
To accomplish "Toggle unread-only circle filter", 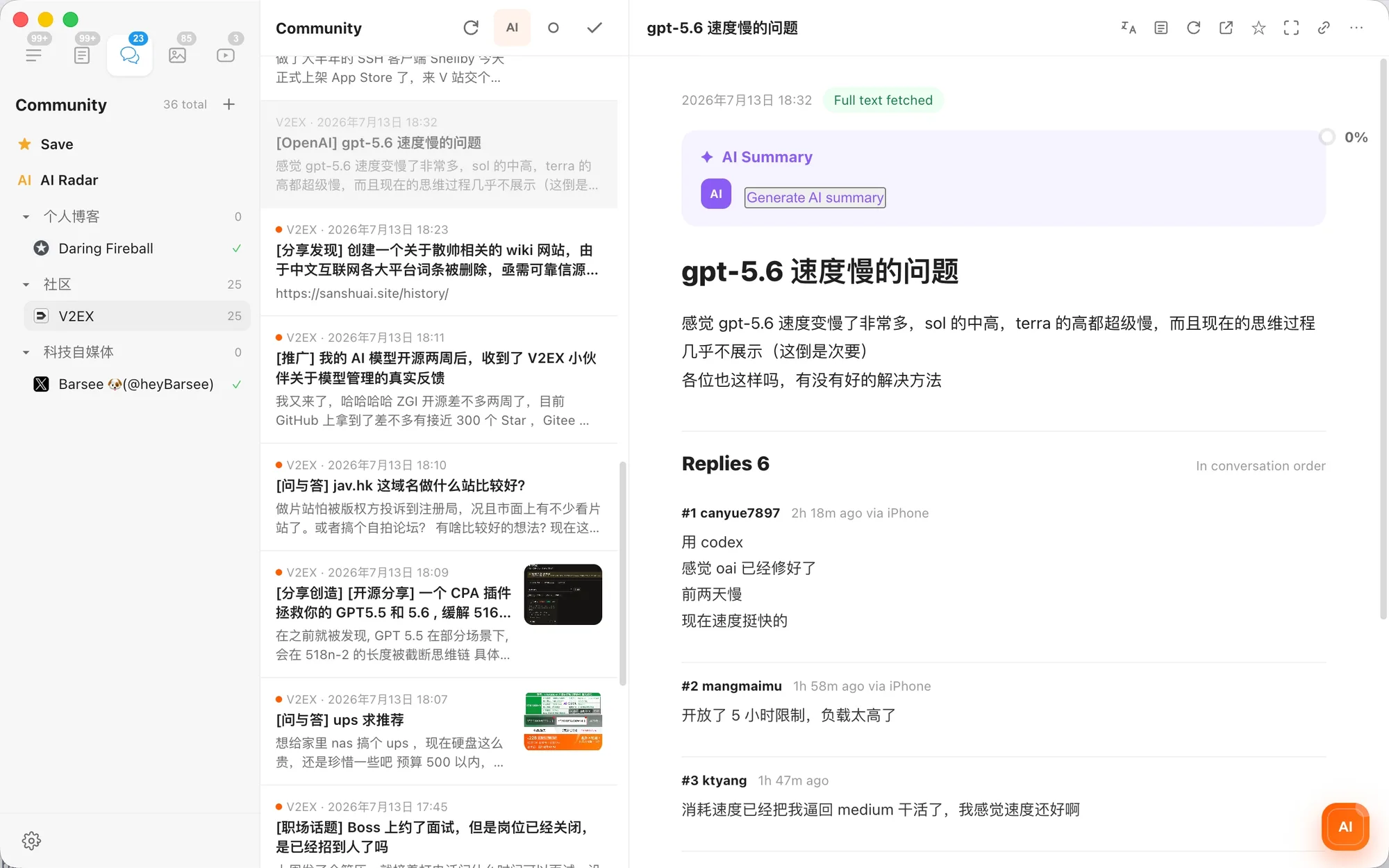I will (554, 28).
